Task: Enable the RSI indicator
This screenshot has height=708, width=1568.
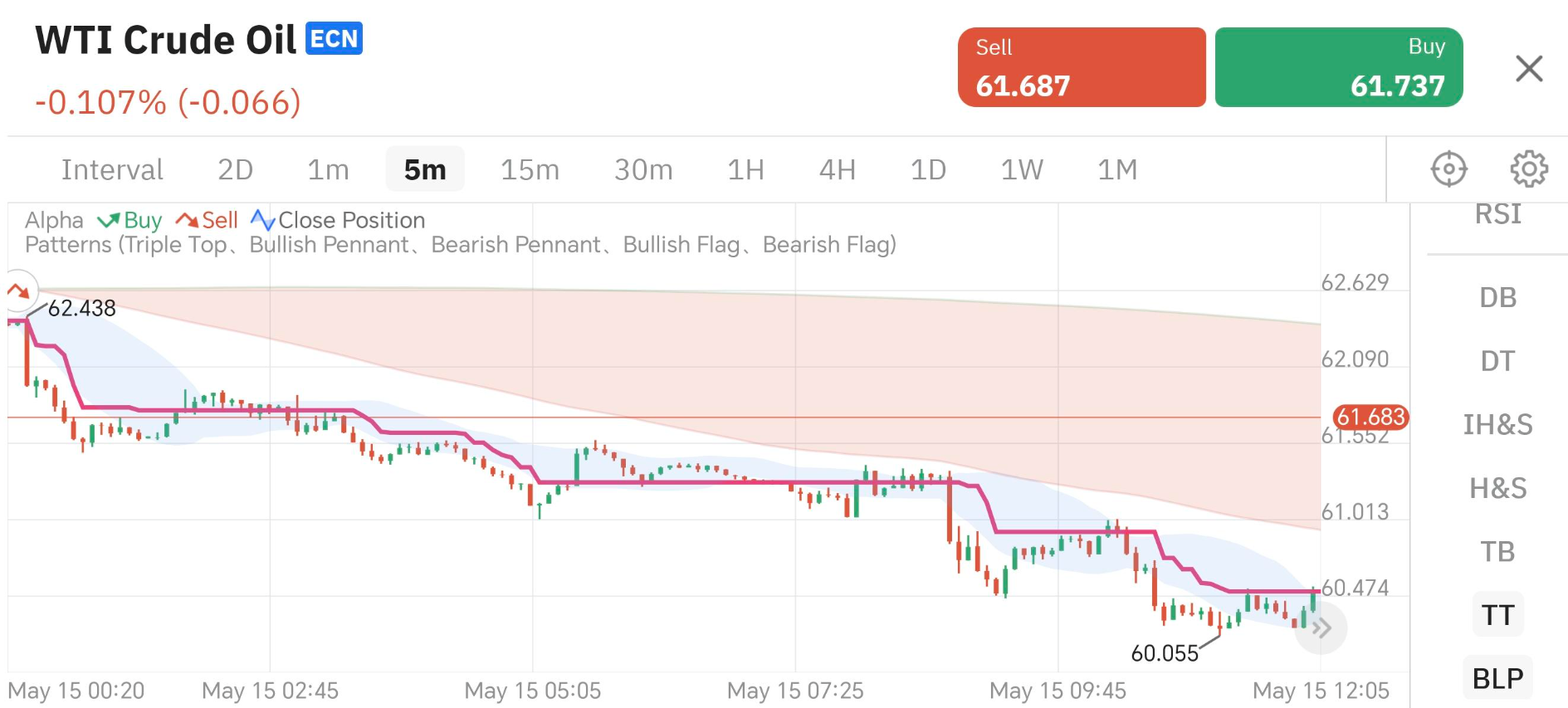Action: coord(1497,215)
